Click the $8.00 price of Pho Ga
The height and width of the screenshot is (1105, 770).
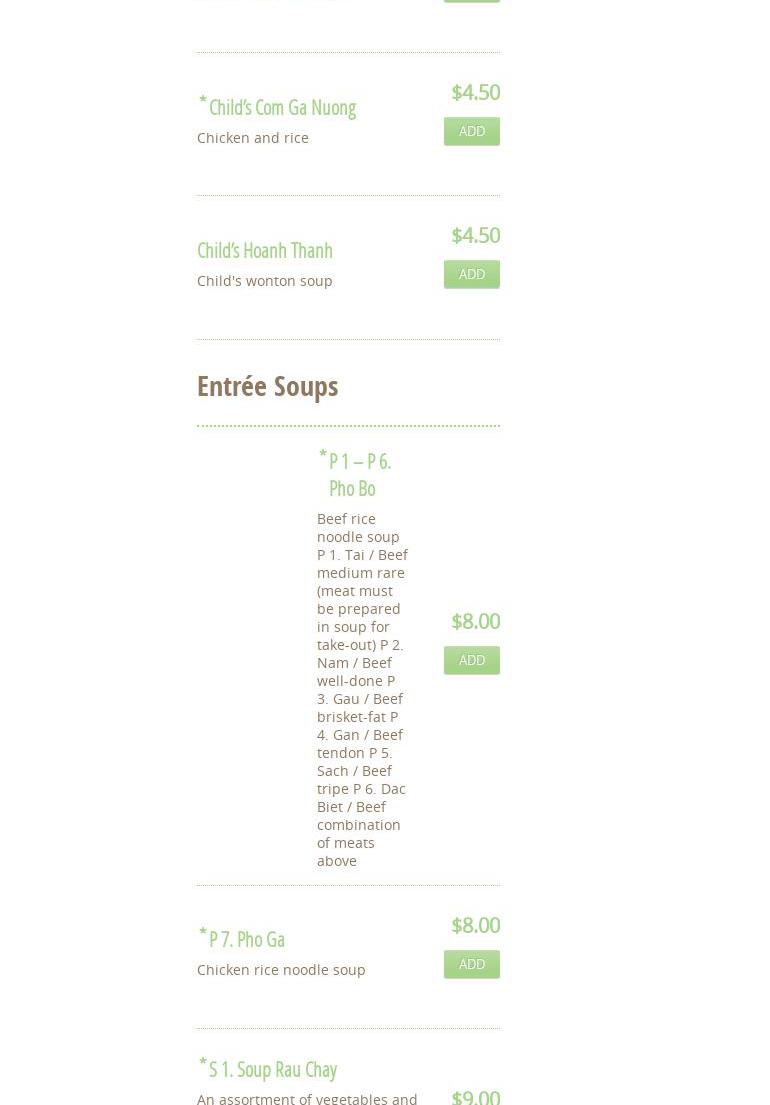pos(475,926)
